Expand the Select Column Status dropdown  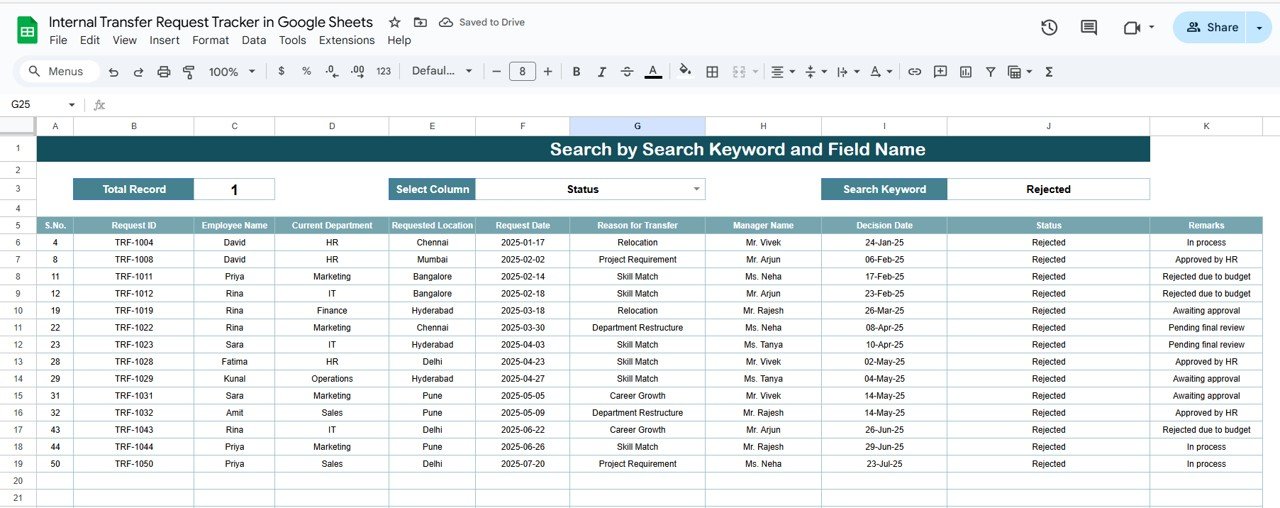(x=697, y=189)
